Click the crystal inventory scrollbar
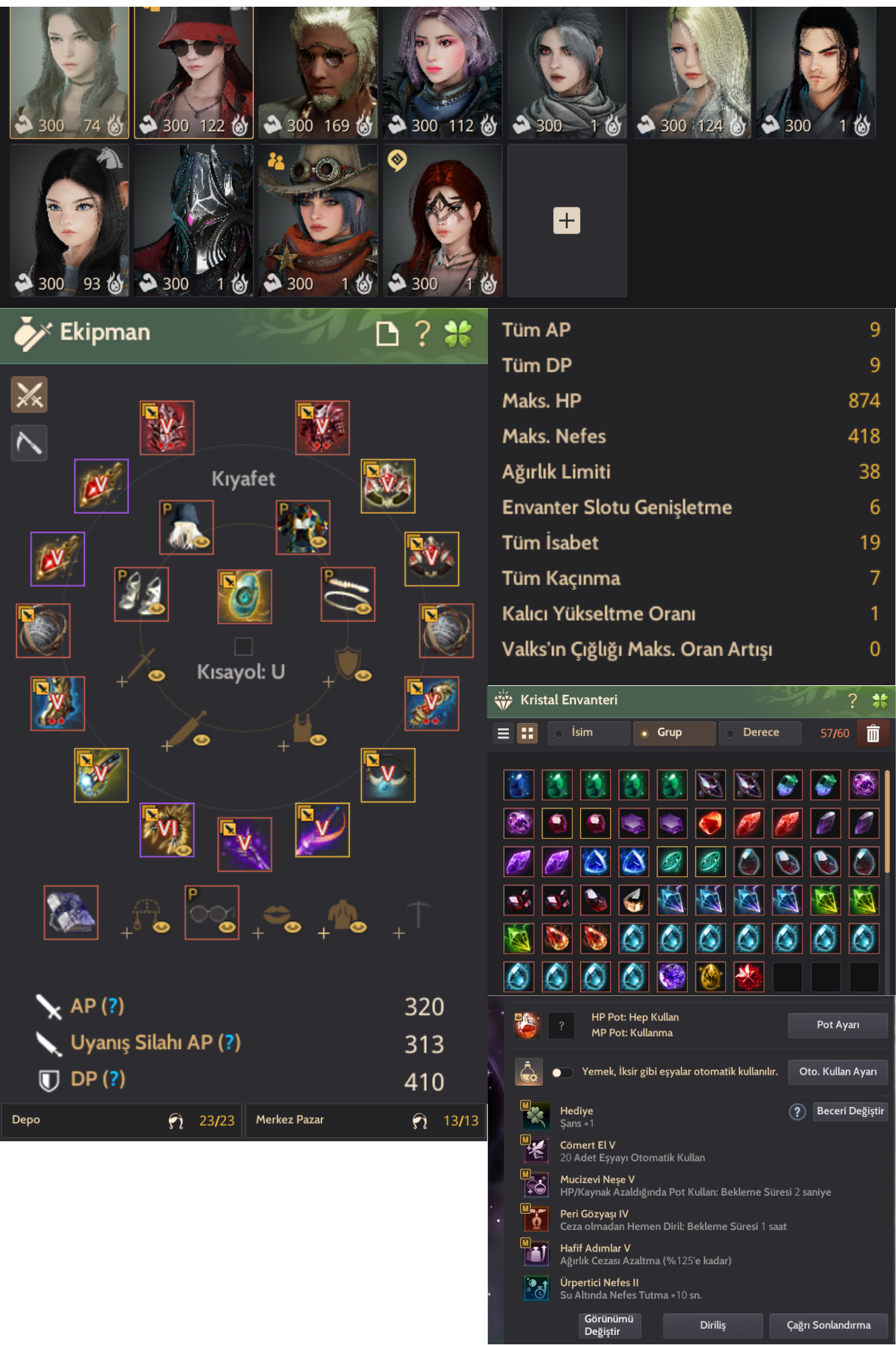Viewport: 896px width, 1345px height. (887, 822)
